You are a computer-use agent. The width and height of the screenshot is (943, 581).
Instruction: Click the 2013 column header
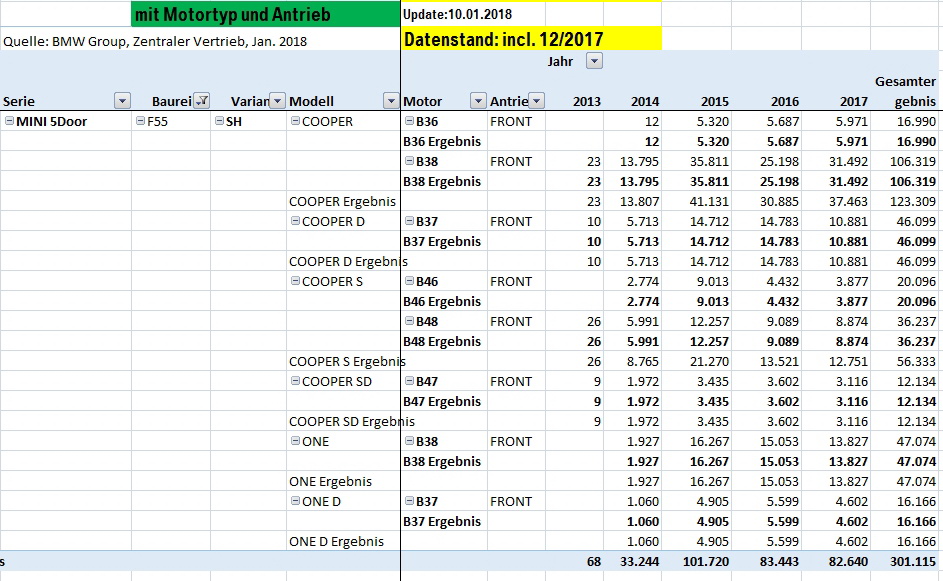pyautogui.click(x=586, y=102)
